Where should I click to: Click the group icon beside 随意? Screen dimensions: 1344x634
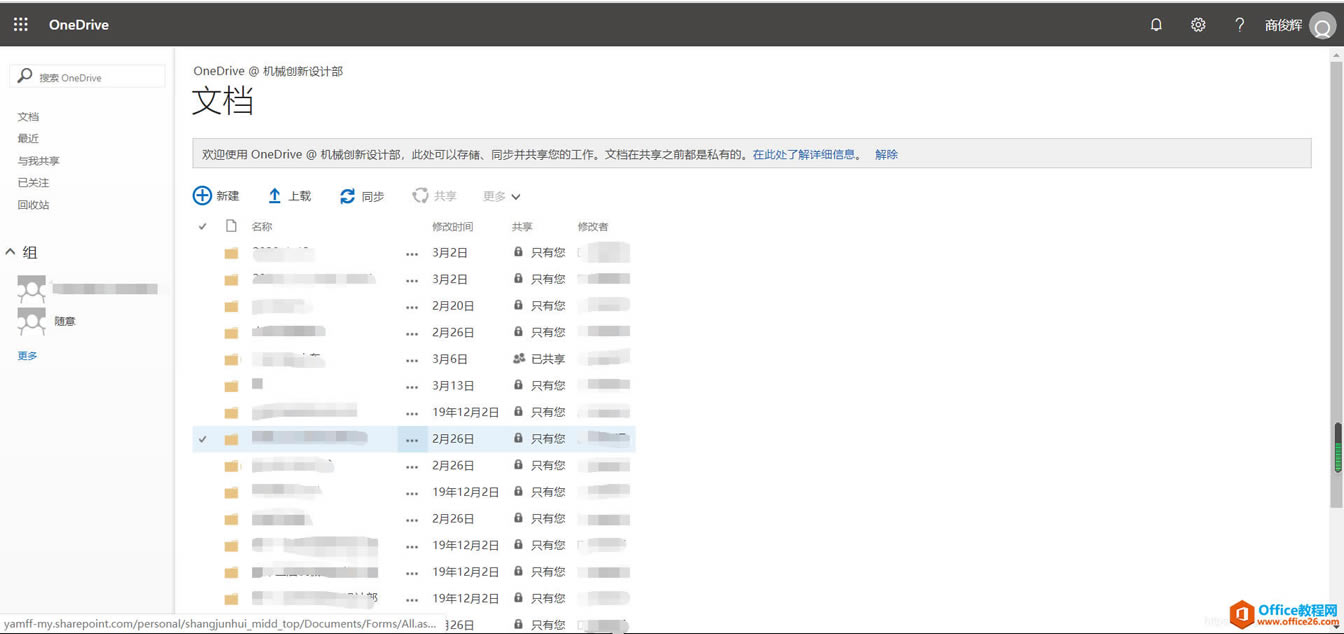tap(32, 321)
